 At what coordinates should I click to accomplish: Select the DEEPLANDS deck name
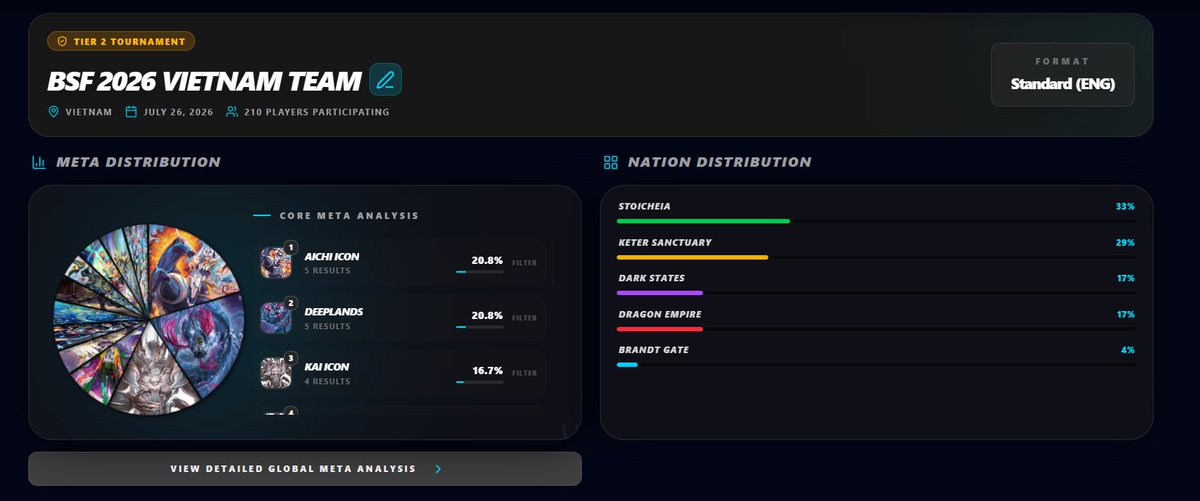334,312
